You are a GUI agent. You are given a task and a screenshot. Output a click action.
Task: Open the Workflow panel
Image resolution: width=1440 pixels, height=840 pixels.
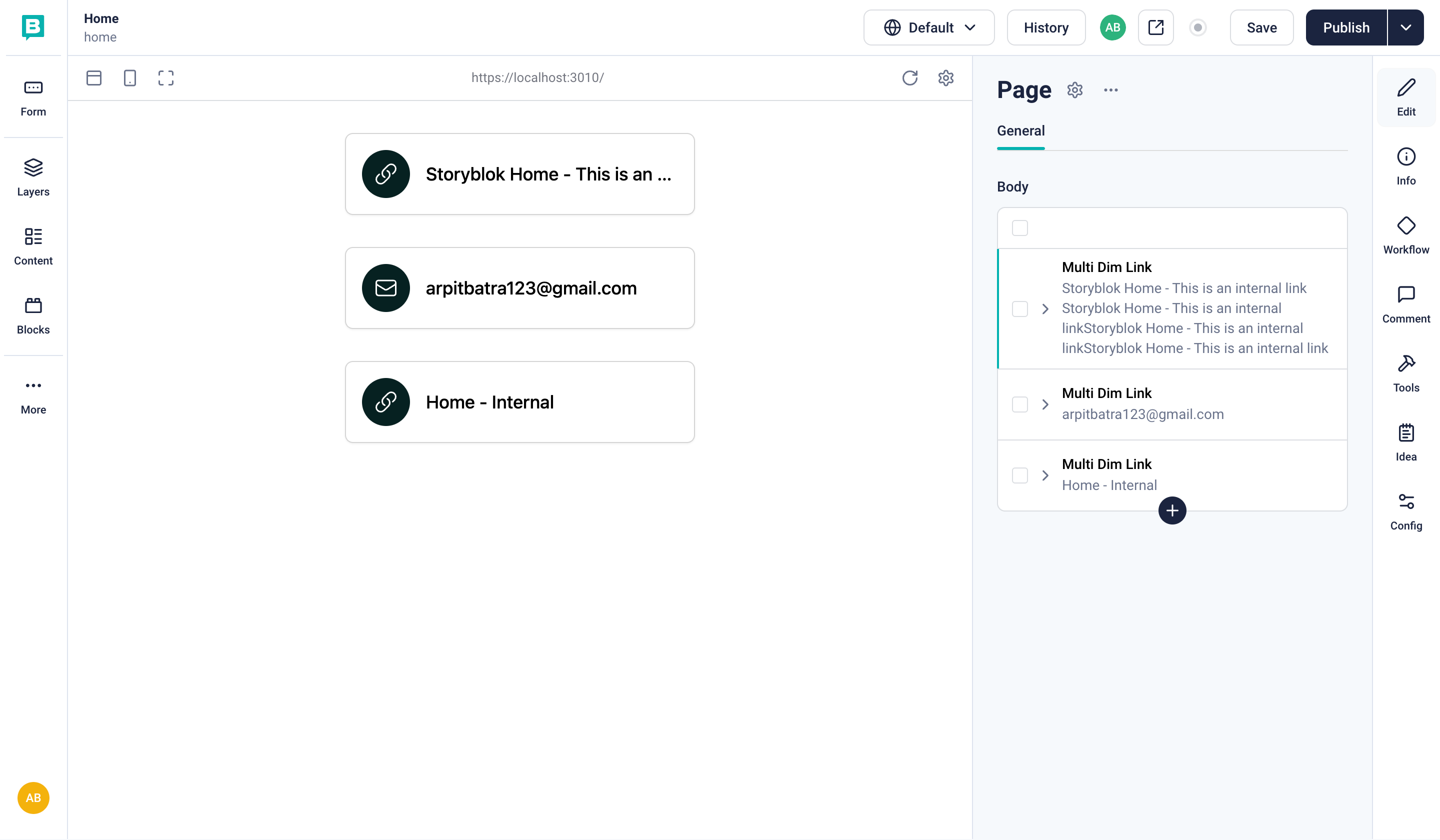tap(1405, 235)
